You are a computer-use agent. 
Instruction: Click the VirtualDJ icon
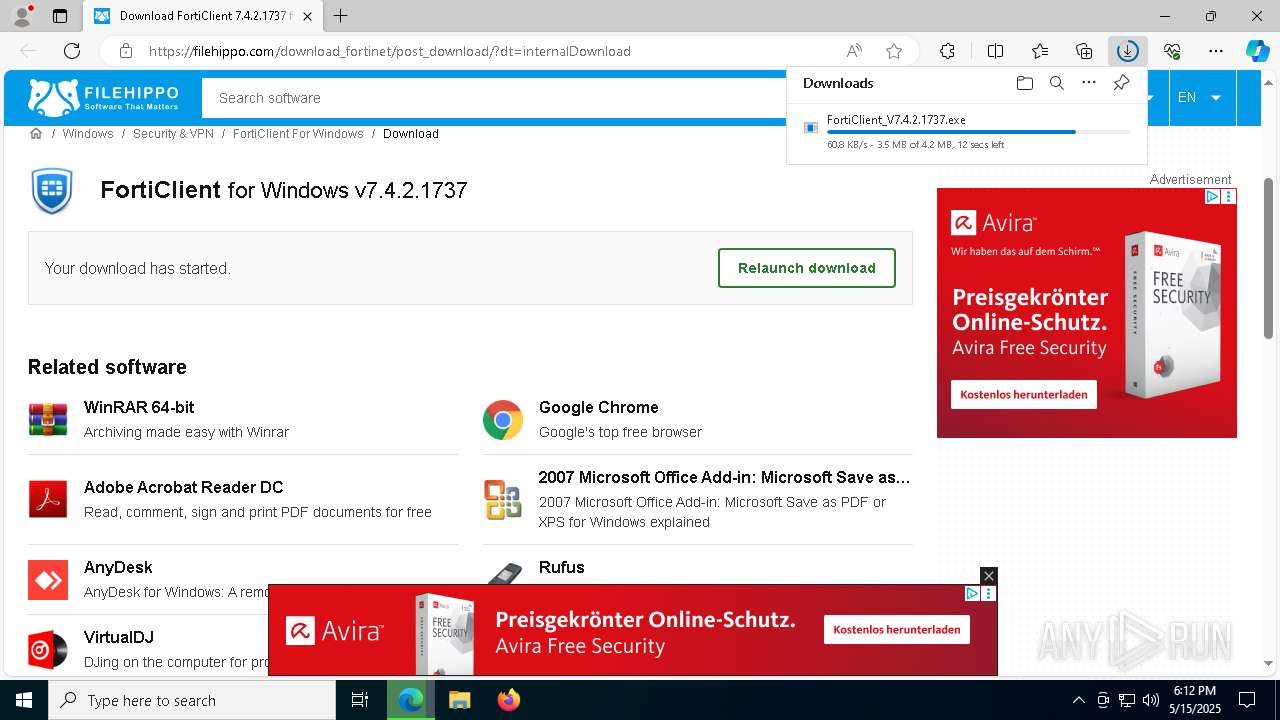[x=48, y=650]
